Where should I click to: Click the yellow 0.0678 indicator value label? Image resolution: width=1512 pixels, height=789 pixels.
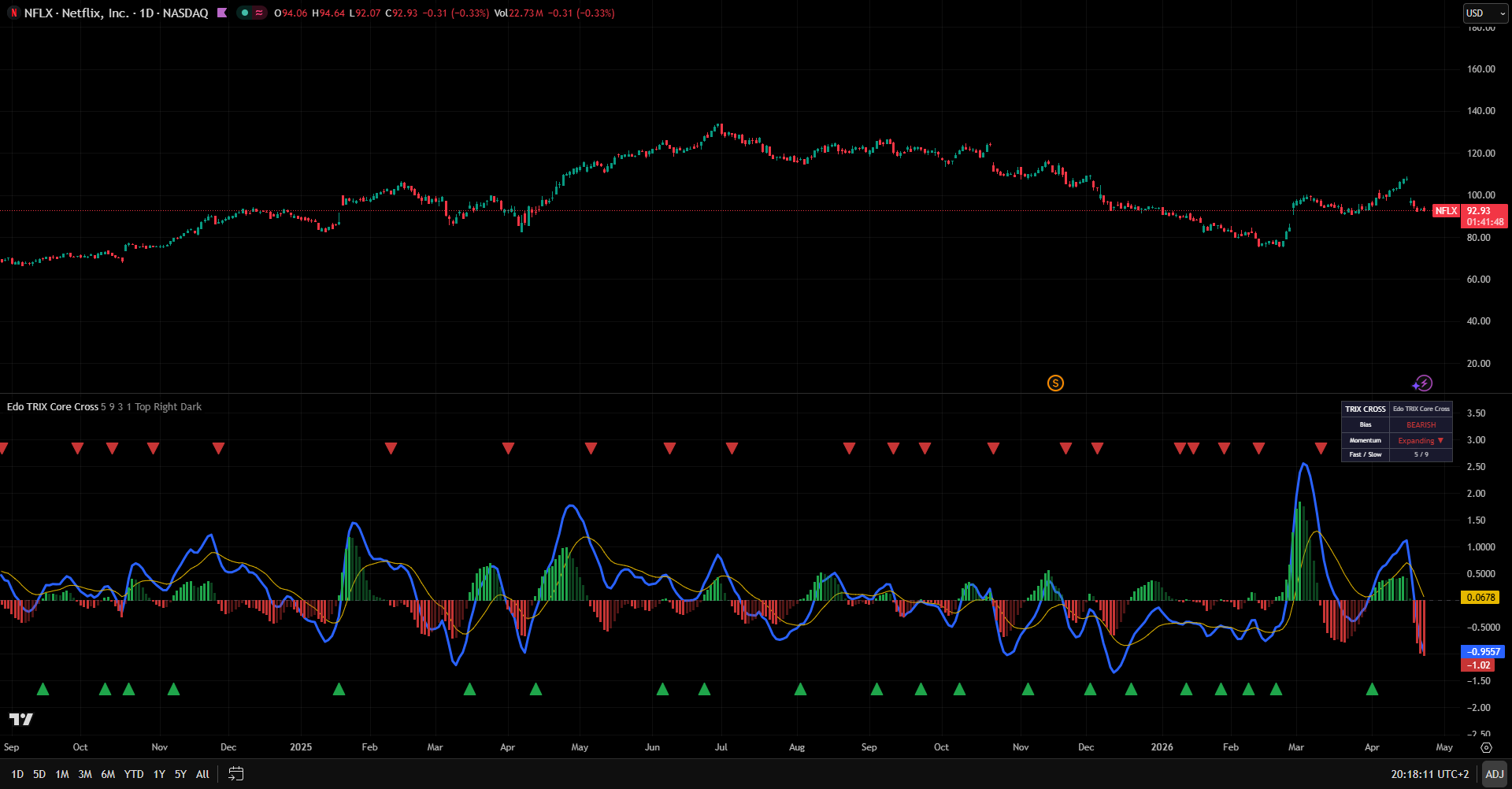(1480, 598)
